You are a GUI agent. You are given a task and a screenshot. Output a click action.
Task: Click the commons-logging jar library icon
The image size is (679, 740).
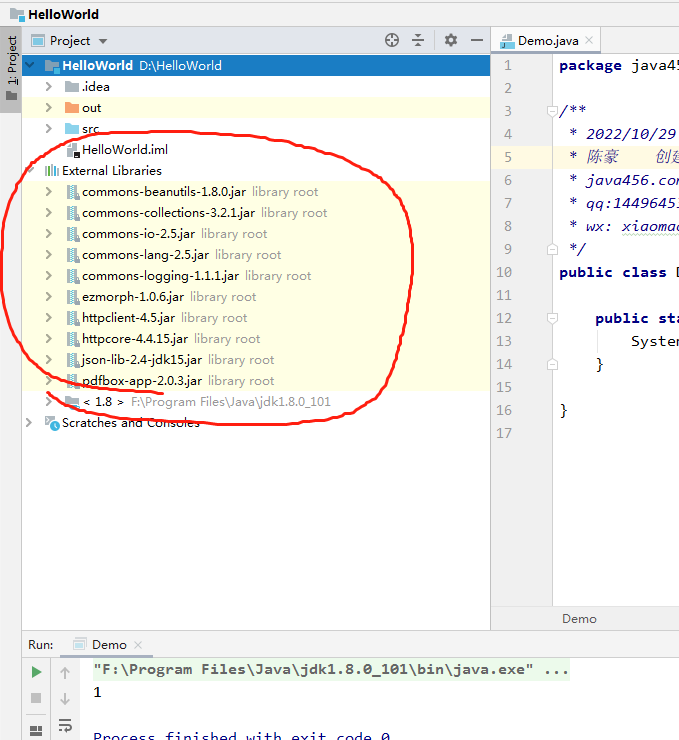(x=73, y=276)
